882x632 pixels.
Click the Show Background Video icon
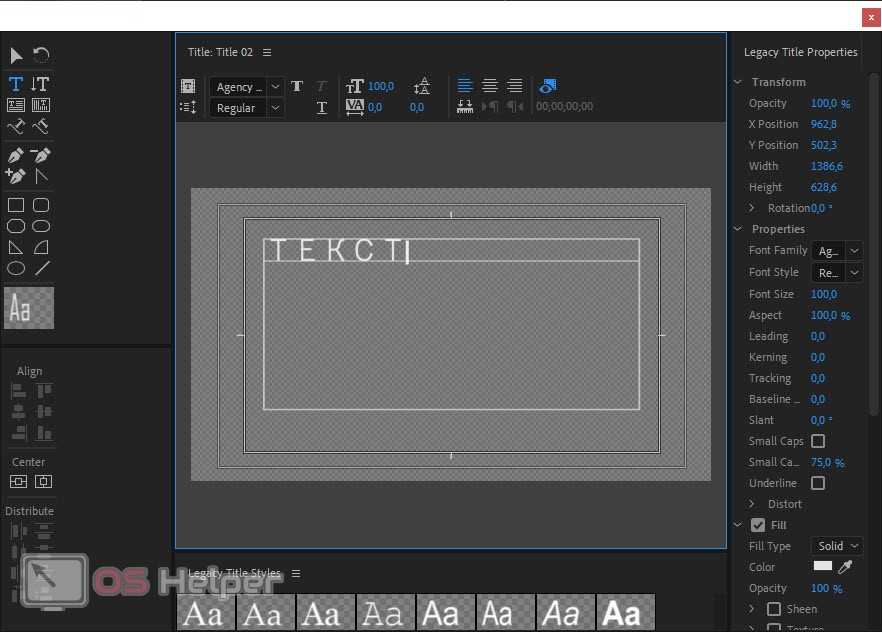[547, 86]
